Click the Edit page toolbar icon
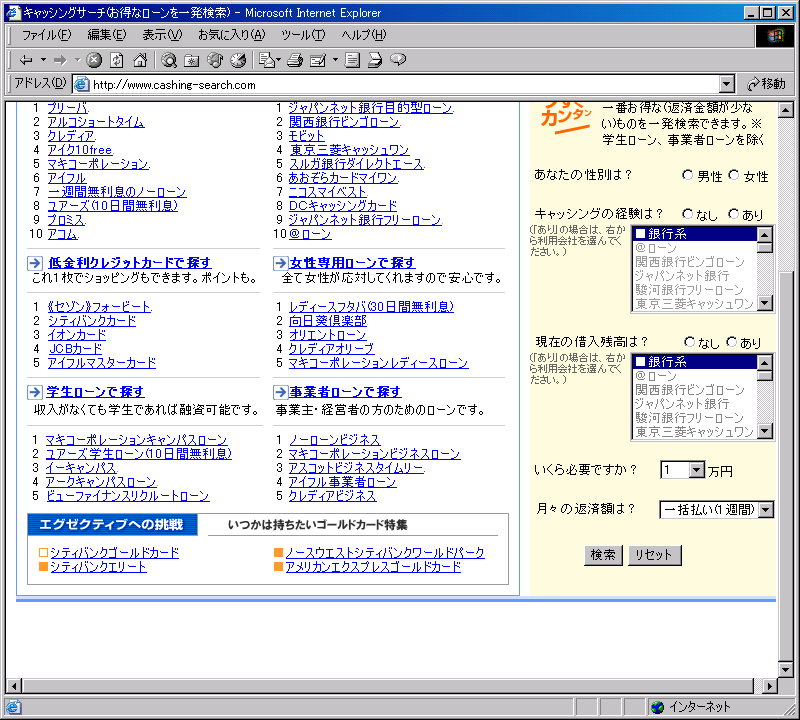 click(318, 60)
